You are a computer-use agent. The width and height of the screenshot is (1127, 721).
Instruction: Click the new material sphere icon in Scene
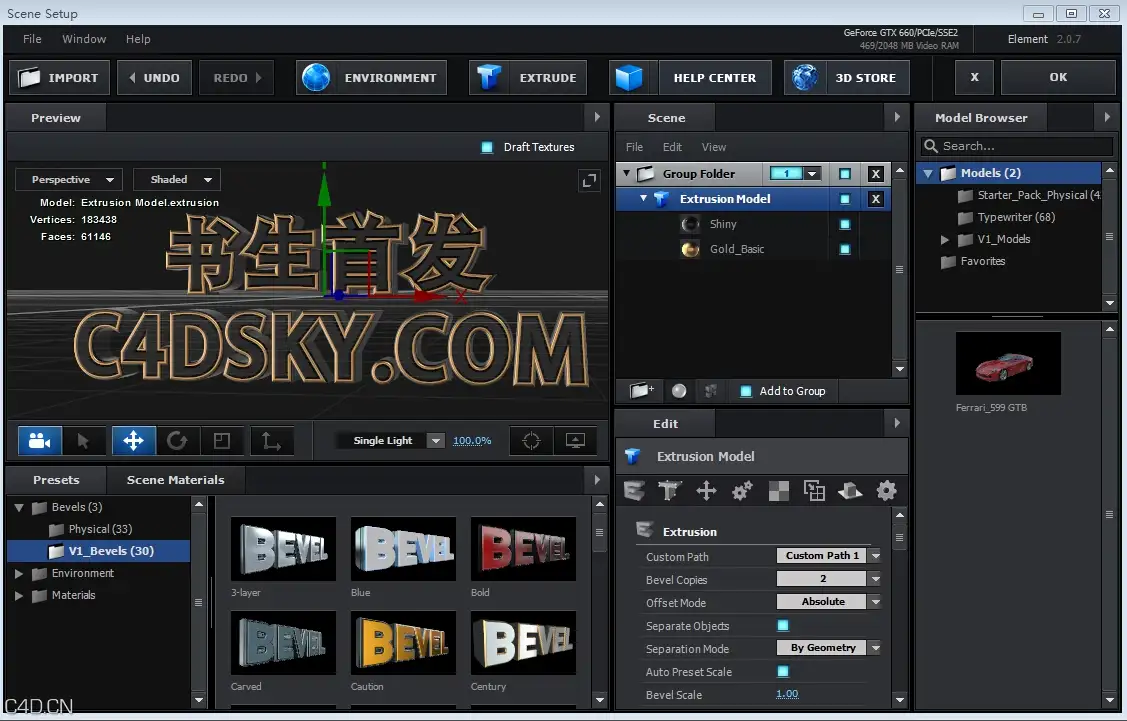click(678, 390)
